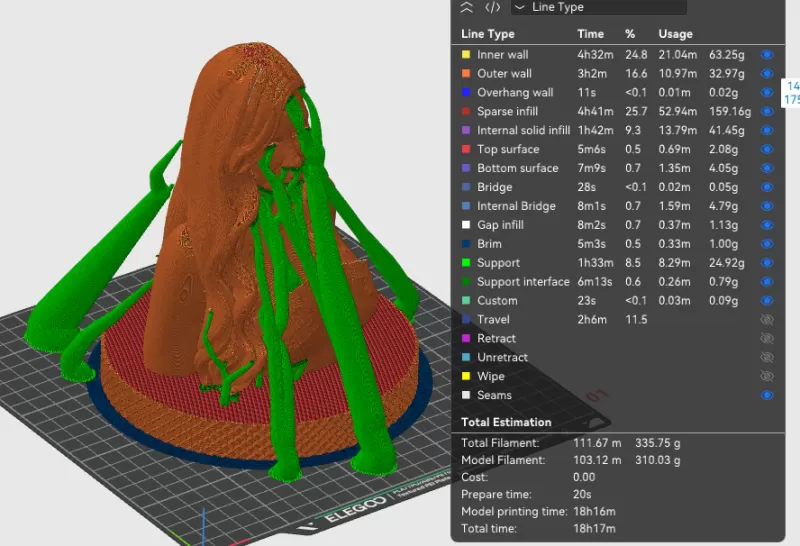Image resolution: width=800 pixels, height=546 pixels.
Task: Toggle Sparse infill visibility eye
Action: [767, 111]
